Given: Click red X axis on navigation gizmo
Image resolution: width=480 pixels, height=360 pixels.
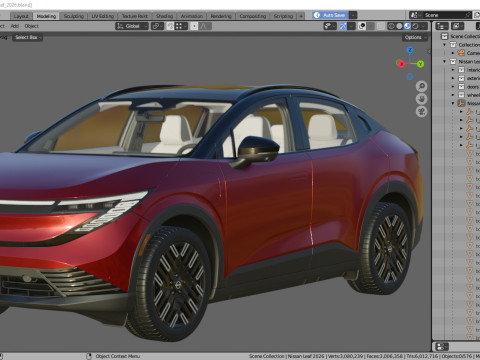Looking at the screenshot, I should click(x=401, y=64).
